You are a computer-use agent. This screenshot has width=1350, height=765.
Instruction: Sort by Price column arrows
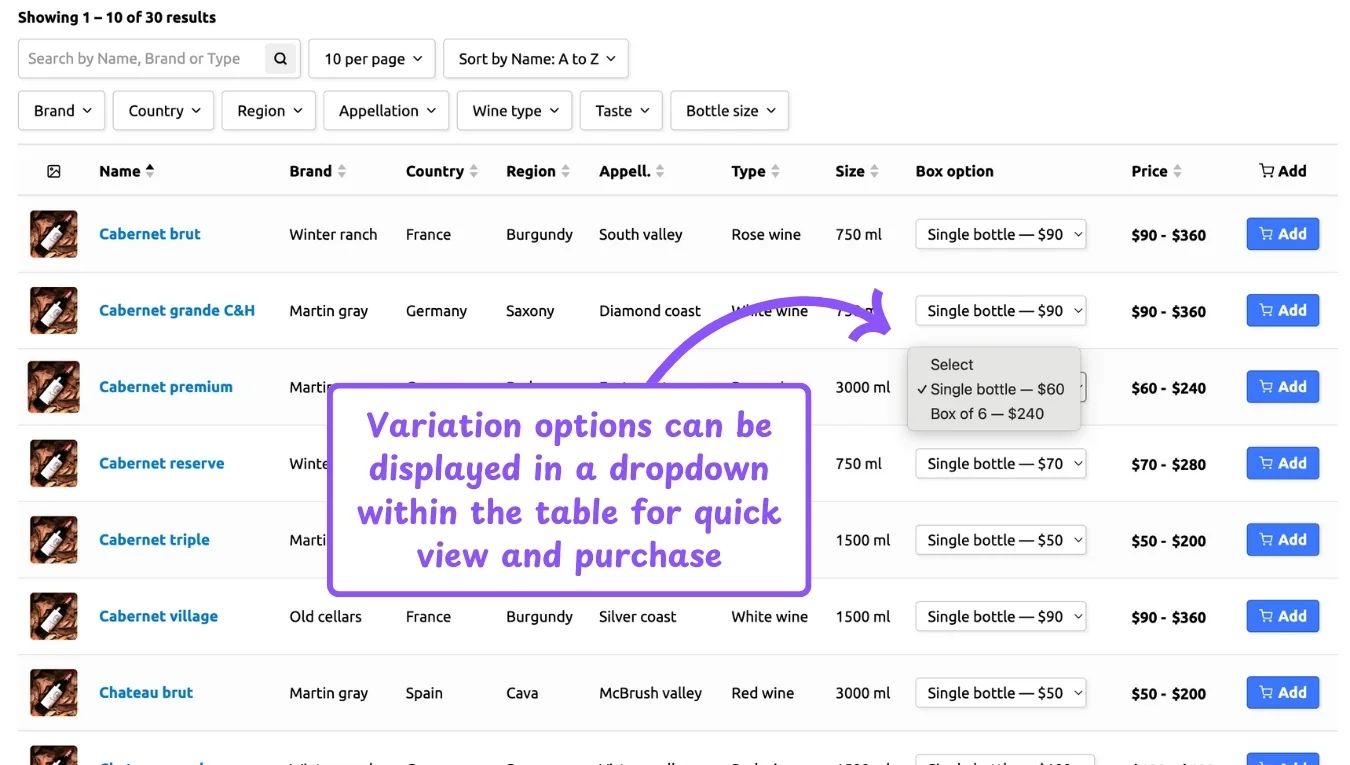point(1177,171)
